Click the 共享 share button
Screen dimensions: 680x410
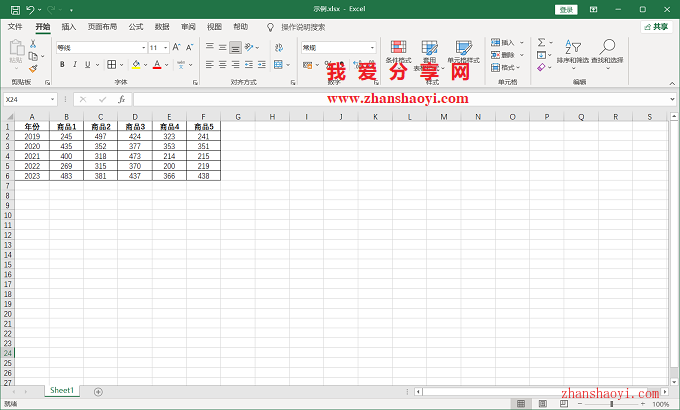[656, 27]
